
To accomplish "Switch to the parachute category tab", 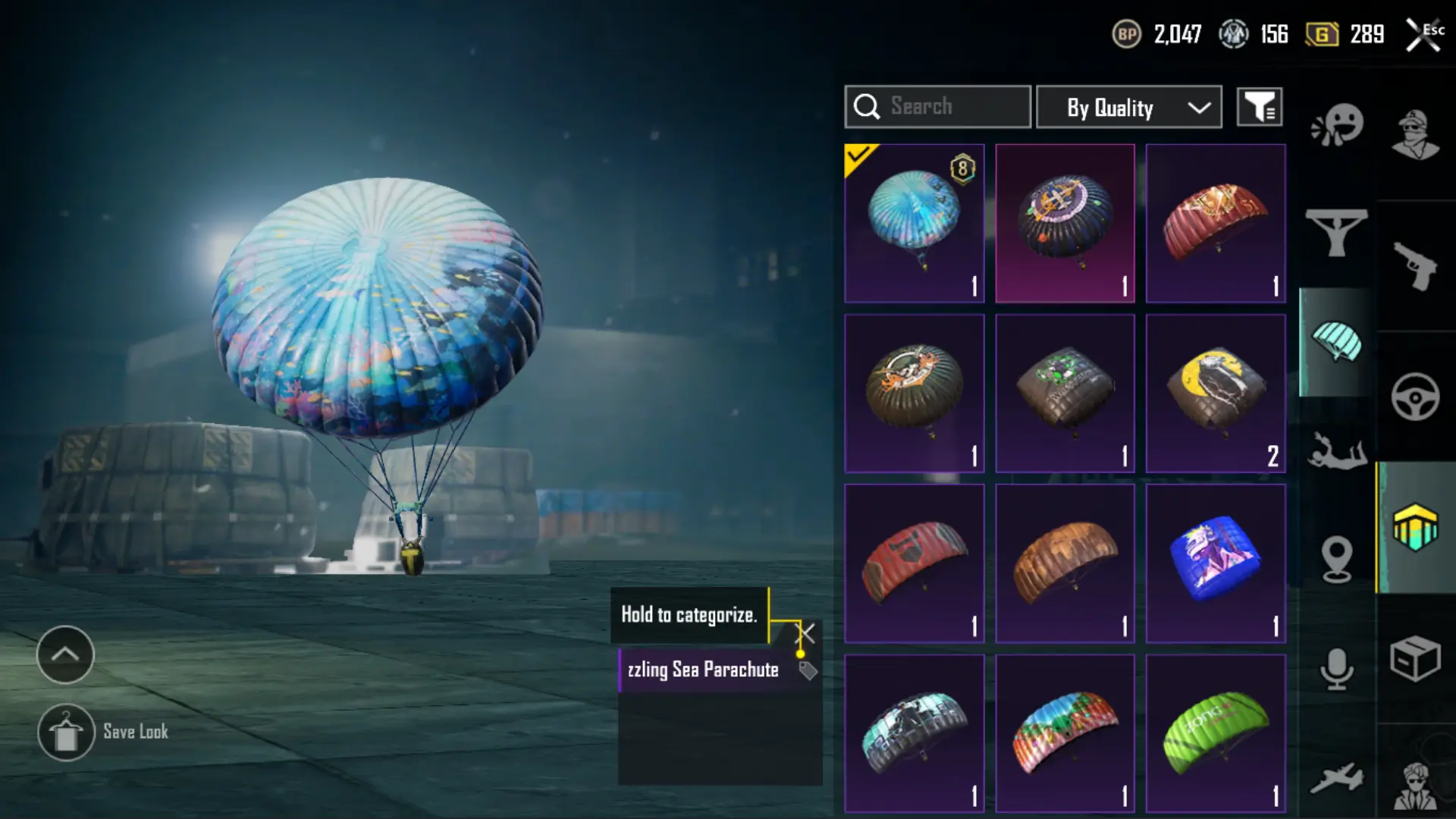I will (1336, 342).
